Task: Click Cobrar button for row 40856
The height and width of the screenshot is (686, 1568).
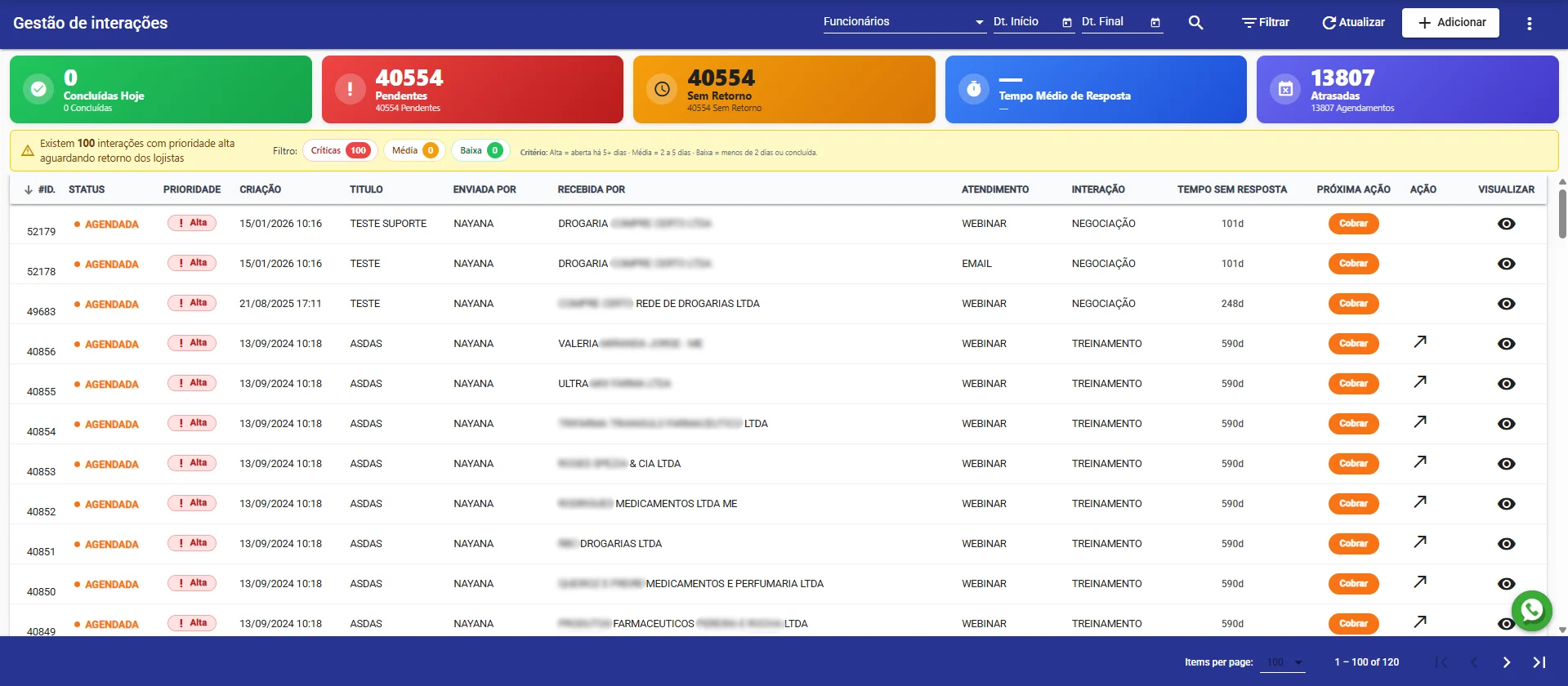Action: click(1353, 344)
